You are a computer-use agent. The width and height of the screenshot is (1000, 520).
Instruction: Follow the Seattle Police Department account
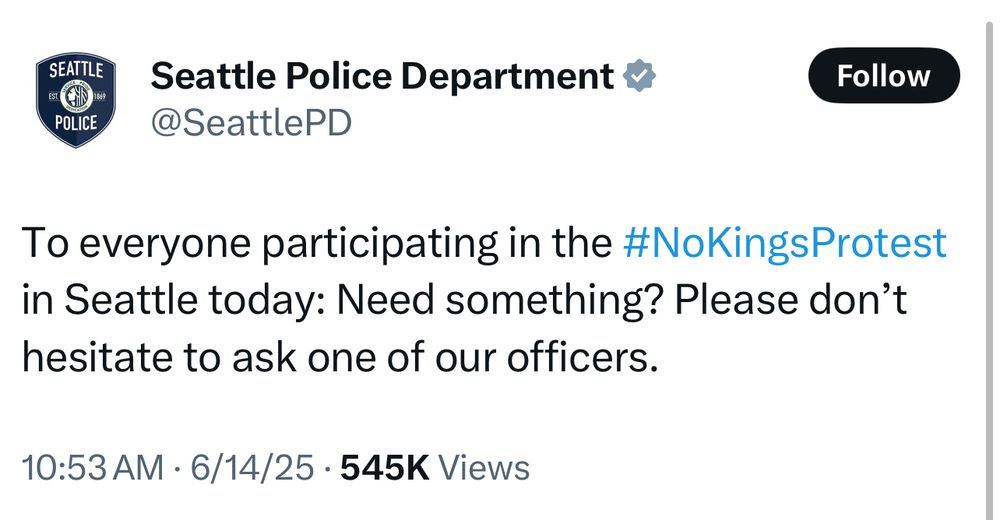click(x=883, y=75)
